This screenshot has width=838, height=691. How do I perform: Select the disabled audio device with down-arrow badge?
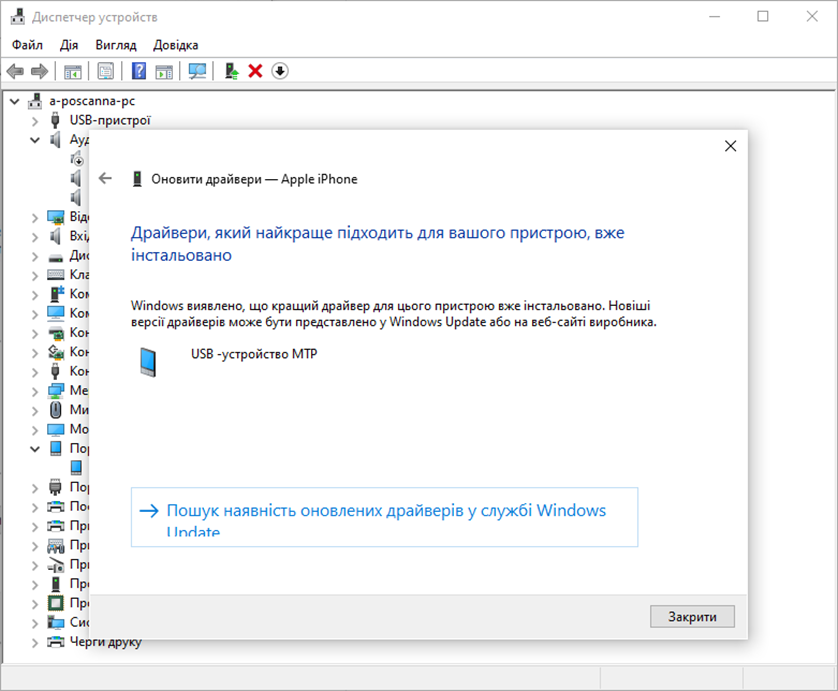point(76,159)
